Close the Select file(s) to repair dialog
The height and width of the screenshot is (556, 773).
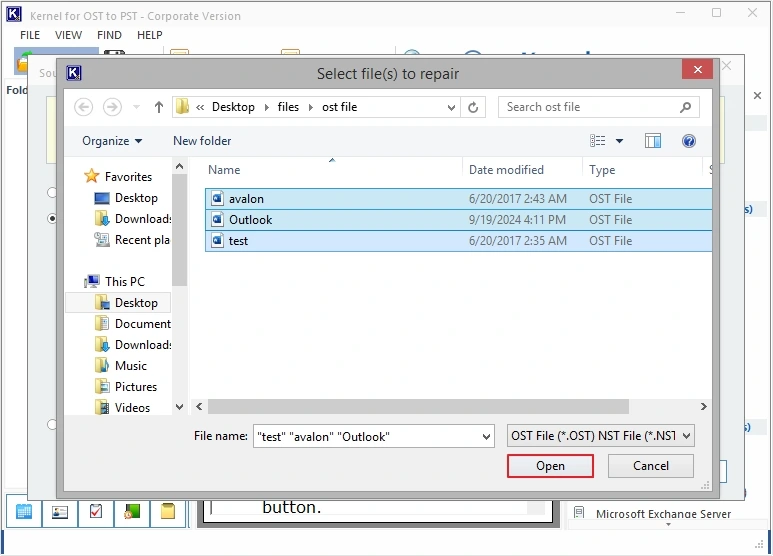pyautogui.click(x=698, y=70)
